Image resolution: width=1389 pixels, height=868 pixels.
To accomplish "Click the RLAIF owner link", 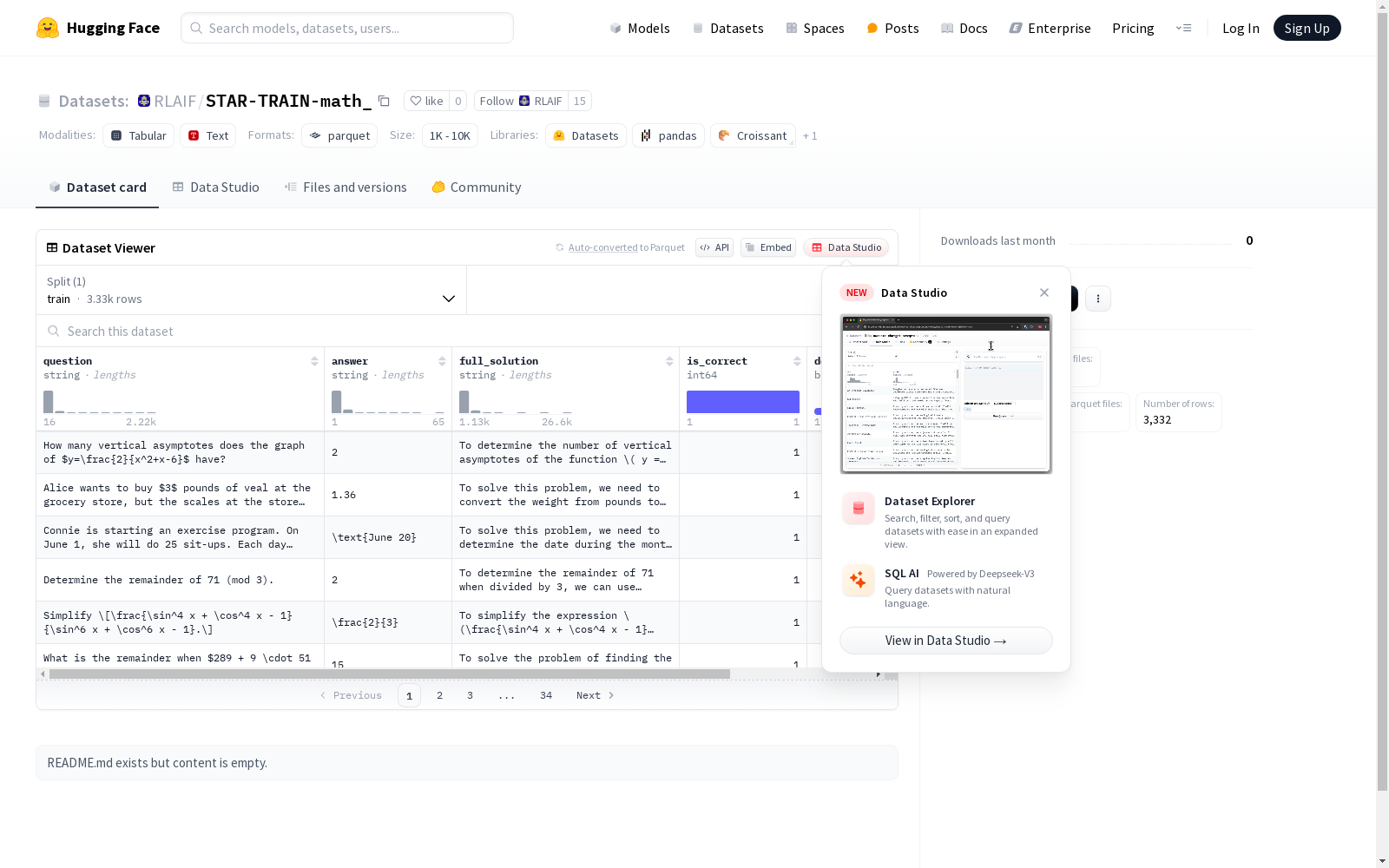I will [174, 101].
